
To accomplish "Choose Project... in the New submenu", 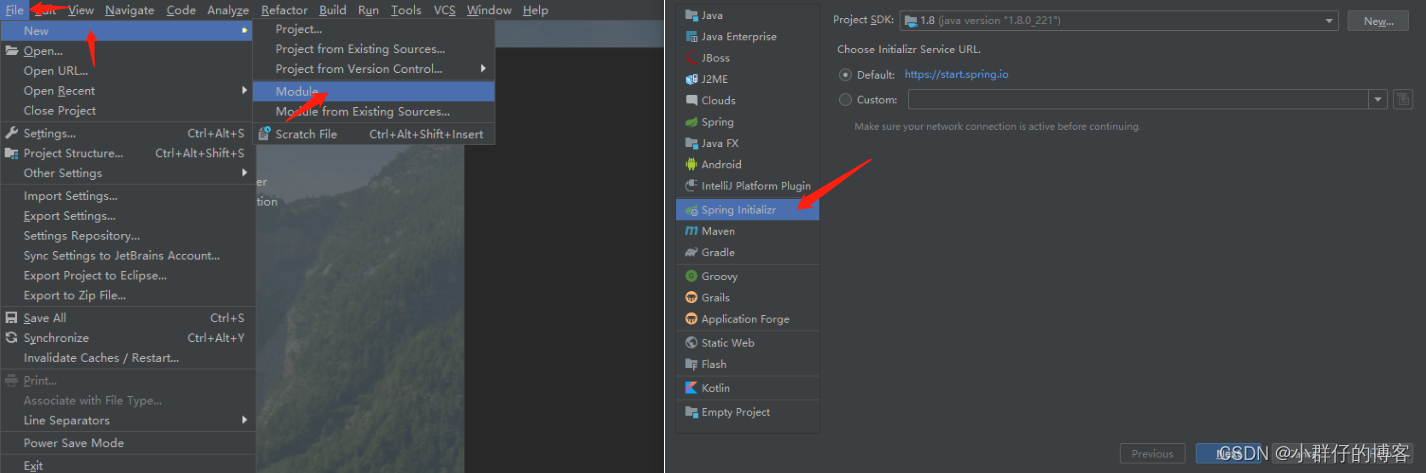I will (373, 29).
